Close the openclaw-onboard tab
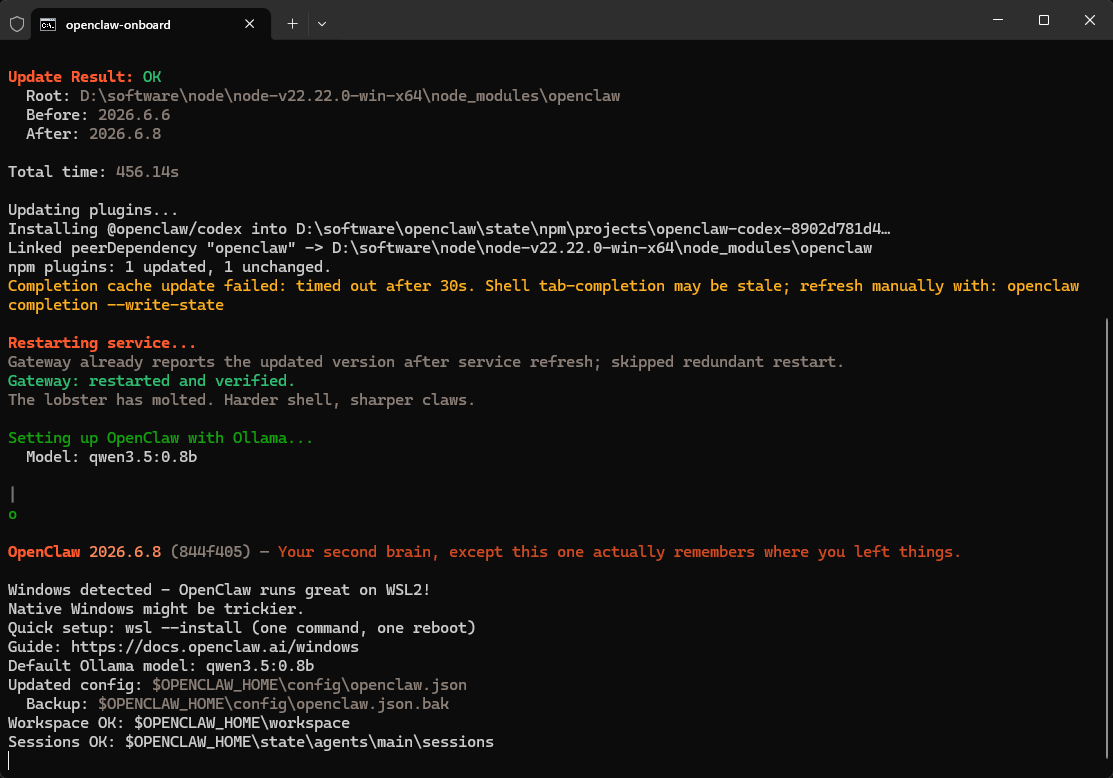 click(x=250, y=24)
